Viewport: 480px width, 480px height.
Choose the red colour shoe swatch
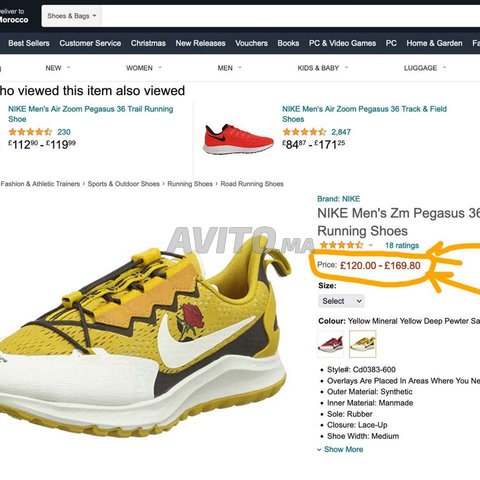pyautogui.click(x=330, y=344)
